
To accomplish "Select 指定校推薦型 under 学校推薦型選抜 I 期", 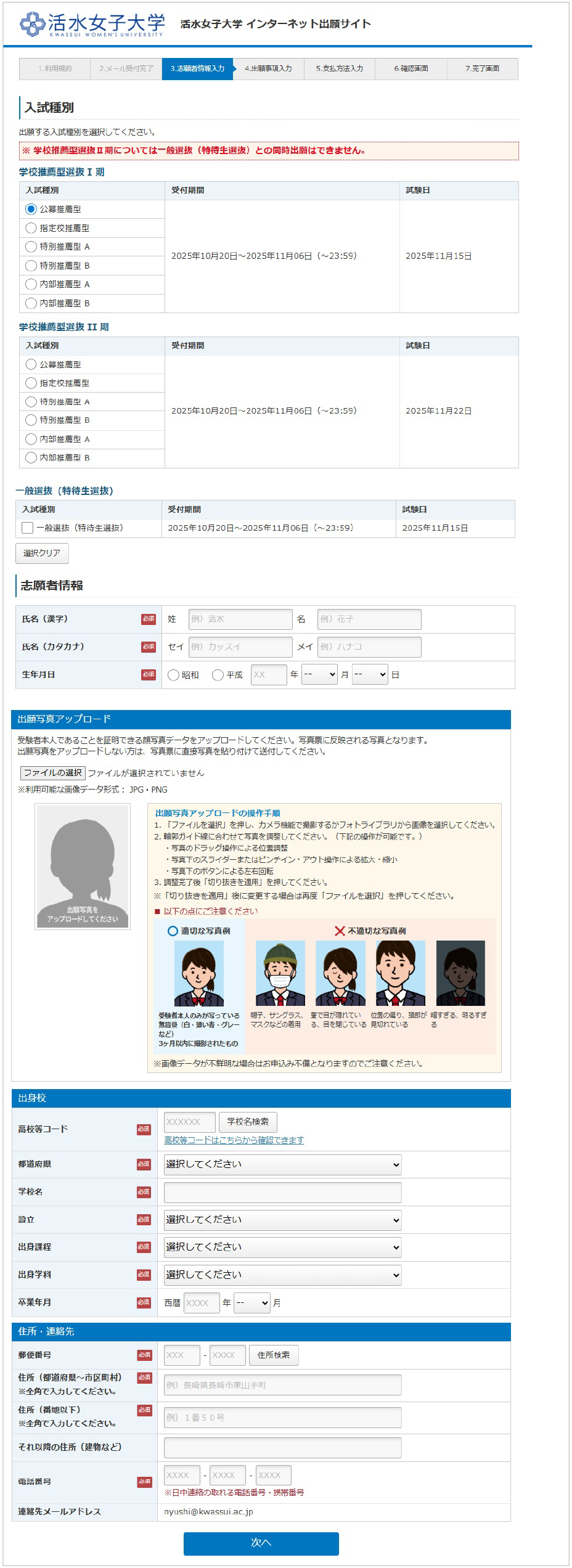I will pyautogui.click(x=31, y=228).
